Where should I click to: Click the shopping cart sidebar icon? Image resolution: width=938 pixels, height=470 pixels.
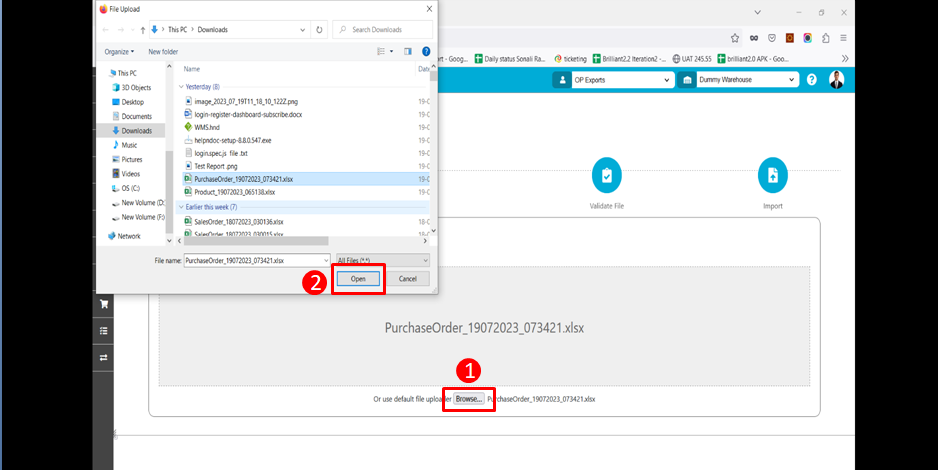[x=103, y=304]
